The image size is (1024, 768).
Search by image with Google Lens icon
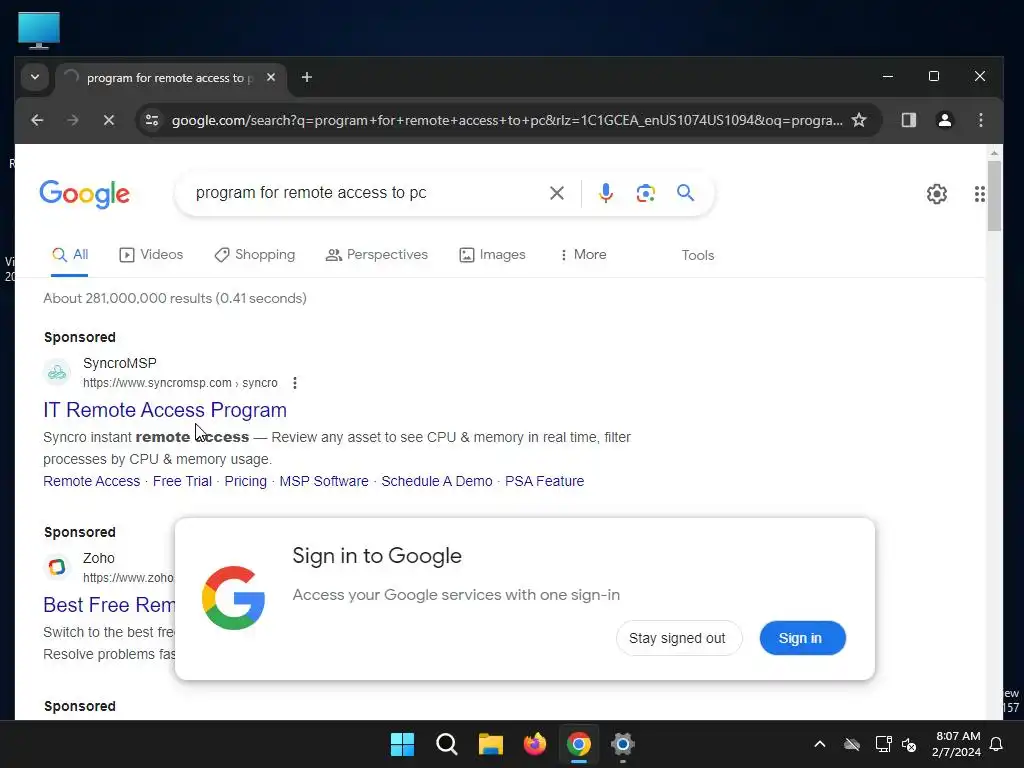pos(645,193)
